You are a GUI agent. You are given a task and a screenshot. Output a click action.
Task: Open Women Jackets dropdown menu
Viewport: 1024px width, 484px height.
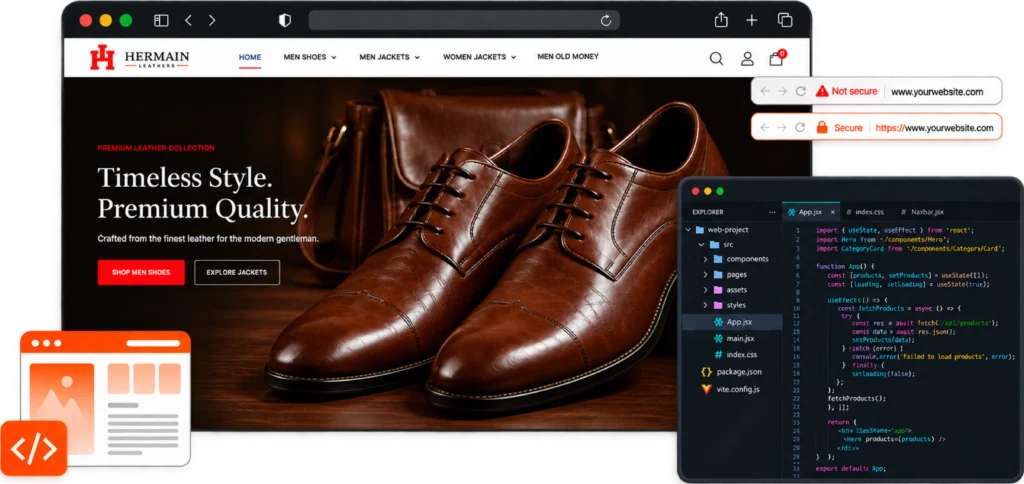click(x=479, y=57)
